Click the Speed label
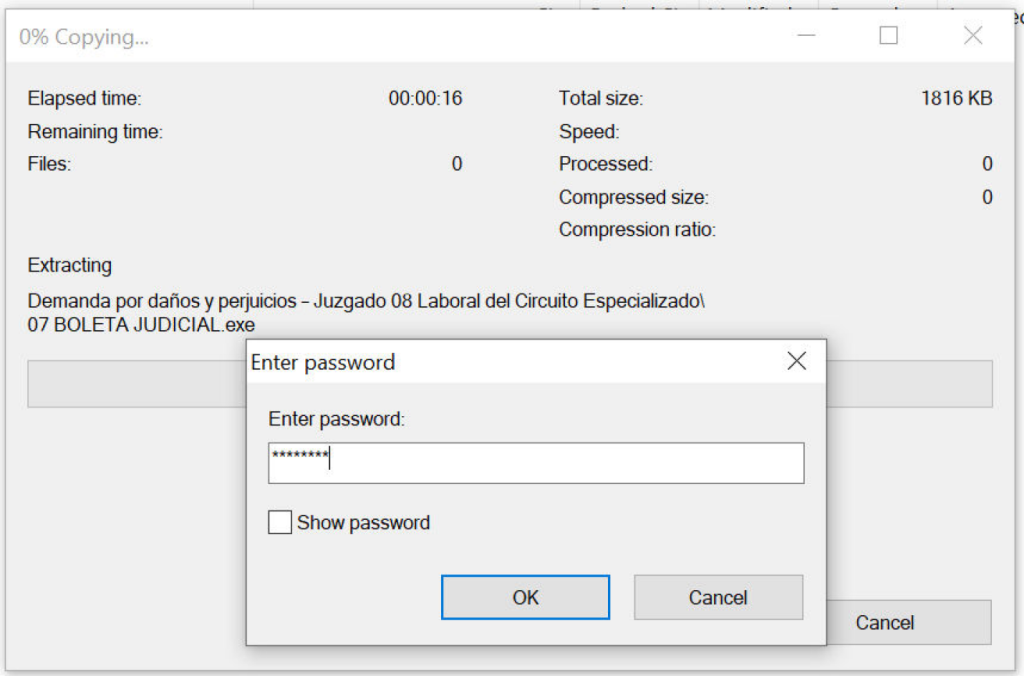Screen dimensions: 1024x676 (x=589, y=131)
